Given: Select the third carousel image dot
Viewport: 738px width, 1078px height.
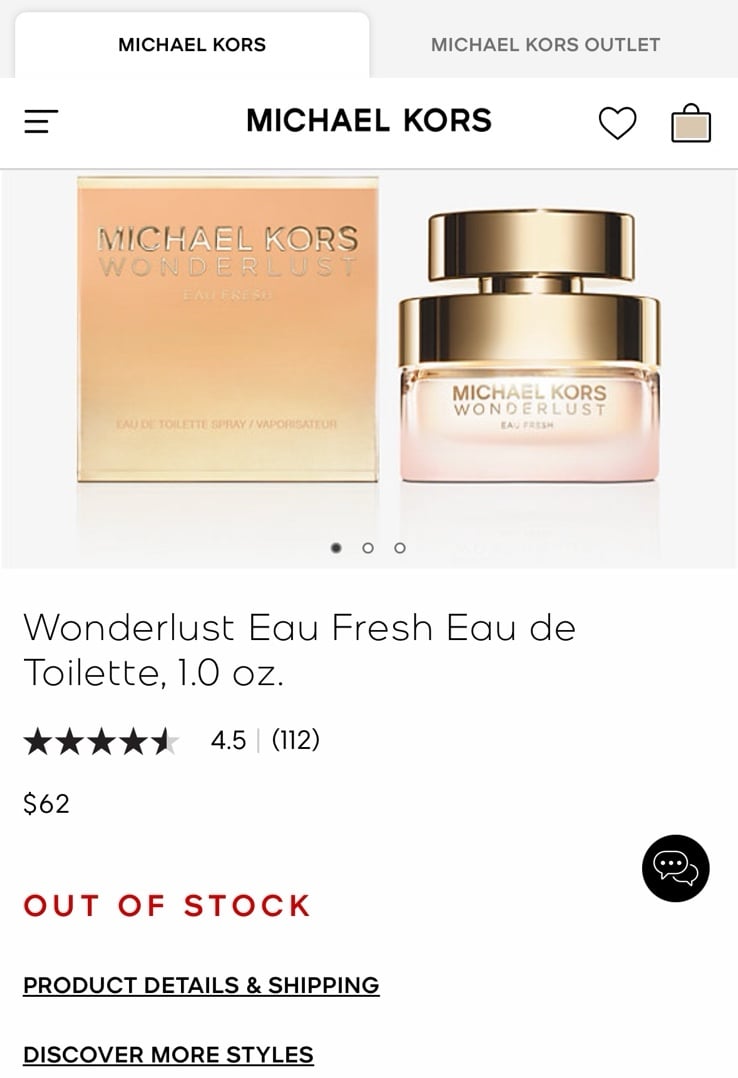Looking at the screenshot, I should click(400, 548).
